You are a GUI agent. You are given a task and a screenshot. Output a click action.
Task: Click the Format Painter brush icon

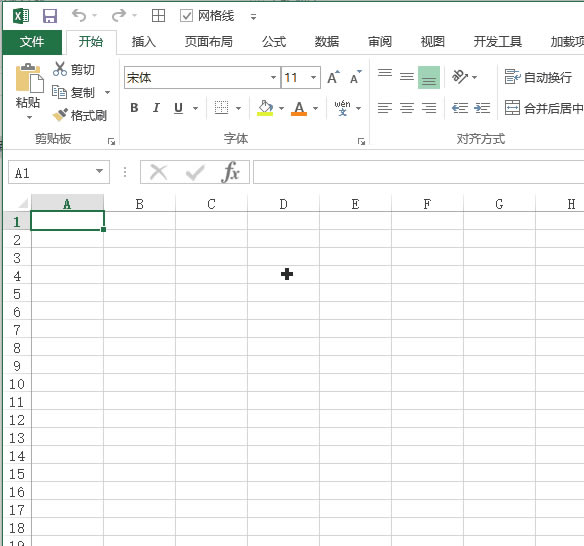(60, 115)
